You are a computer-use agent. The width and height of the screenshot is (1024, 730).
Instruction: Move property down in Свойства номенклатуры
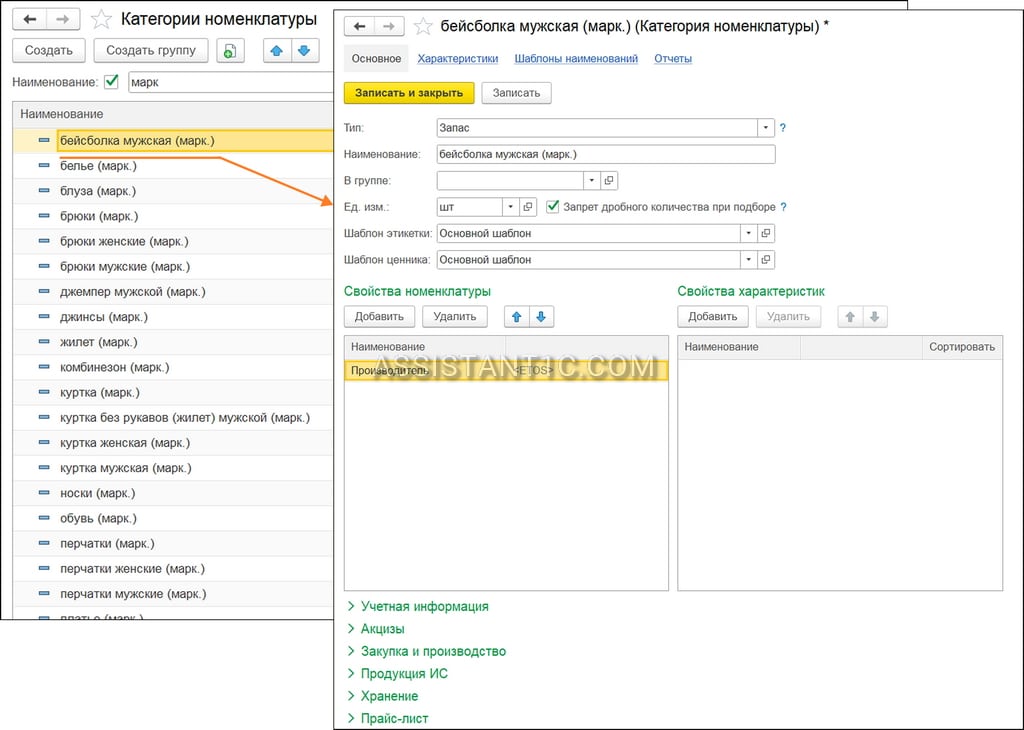pyautogui.click(x=541, y=317)
